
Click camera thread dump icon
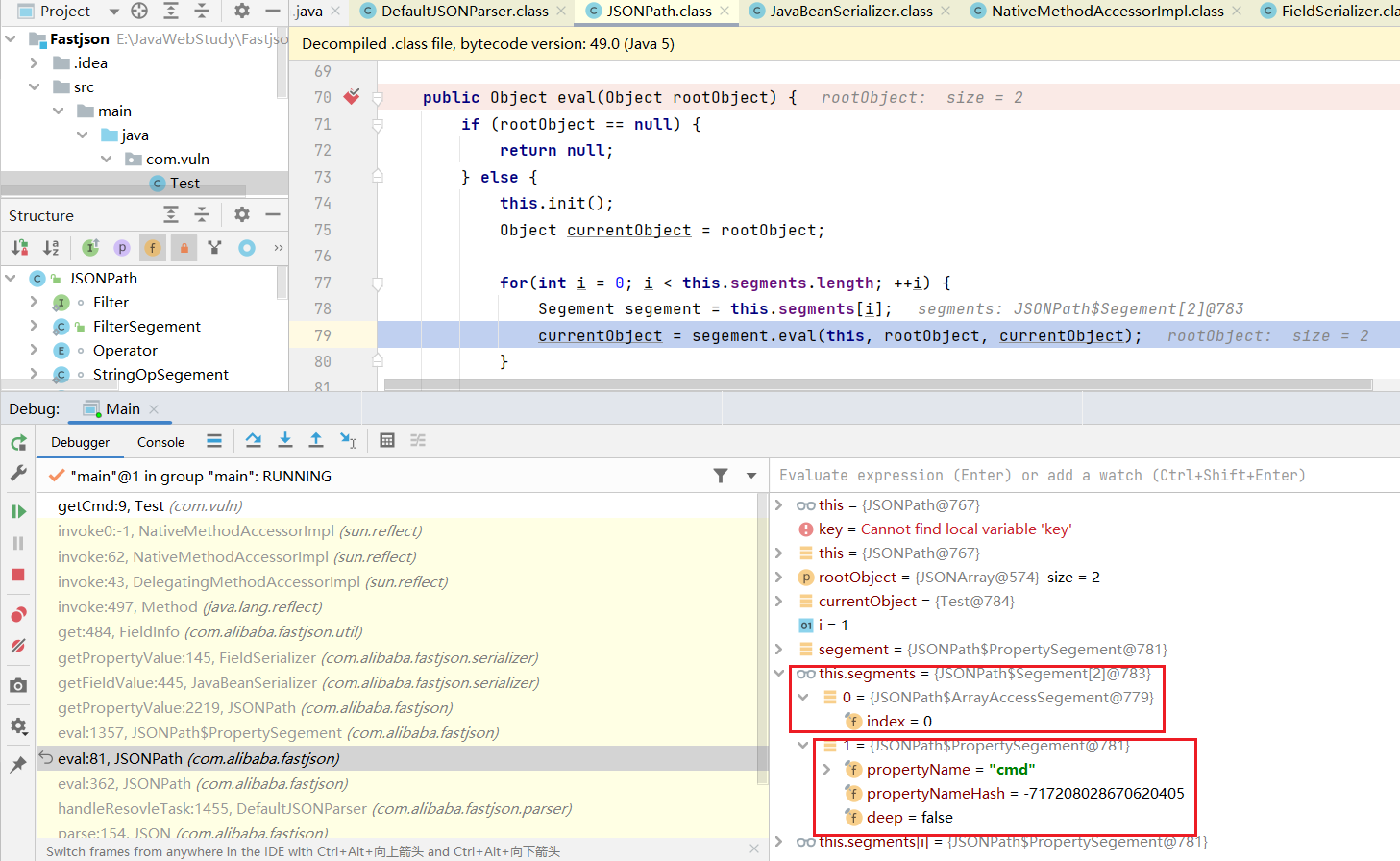pyautogui.click(x=18, y=685)
